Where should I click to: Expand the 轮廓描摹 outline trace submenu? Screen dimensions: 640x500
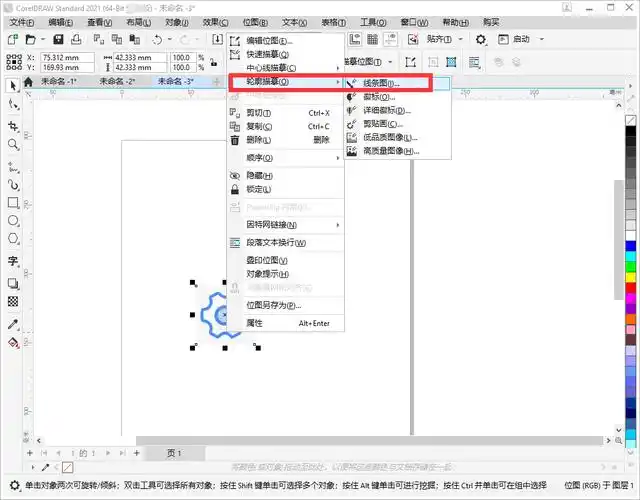(x=286, y=82)
